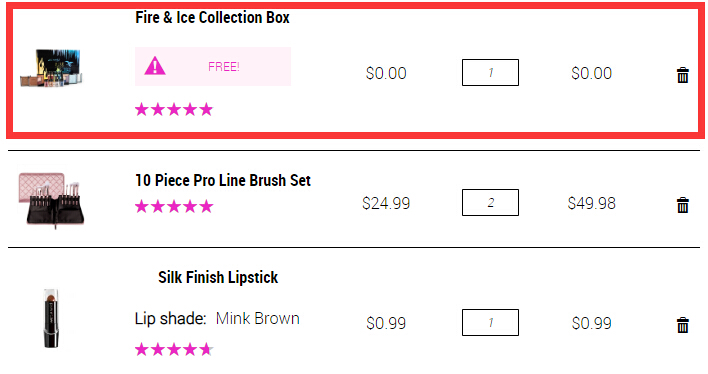This screenshot has width=708, height=374.
Task: Remove 10 Piece Pro Line Brush Set
Action: [x=683, y=205]
